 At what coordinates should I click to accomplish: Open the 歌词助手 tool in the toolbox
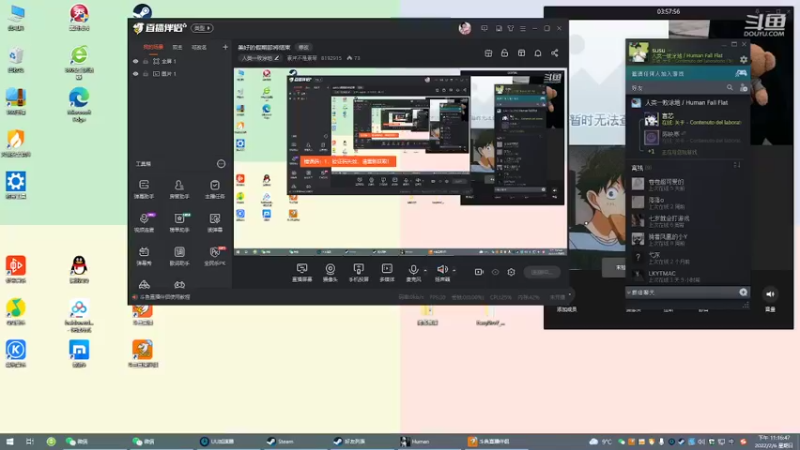click(x=179, y=256)
